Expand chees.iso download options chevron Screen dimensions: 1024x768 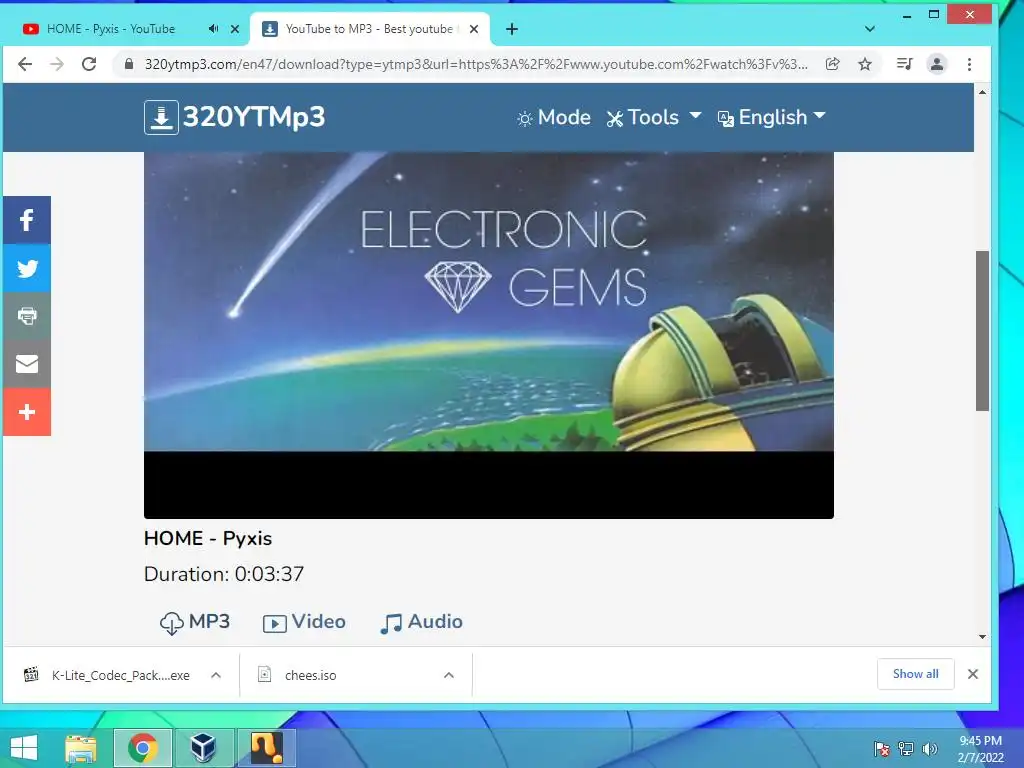point(449,675)
